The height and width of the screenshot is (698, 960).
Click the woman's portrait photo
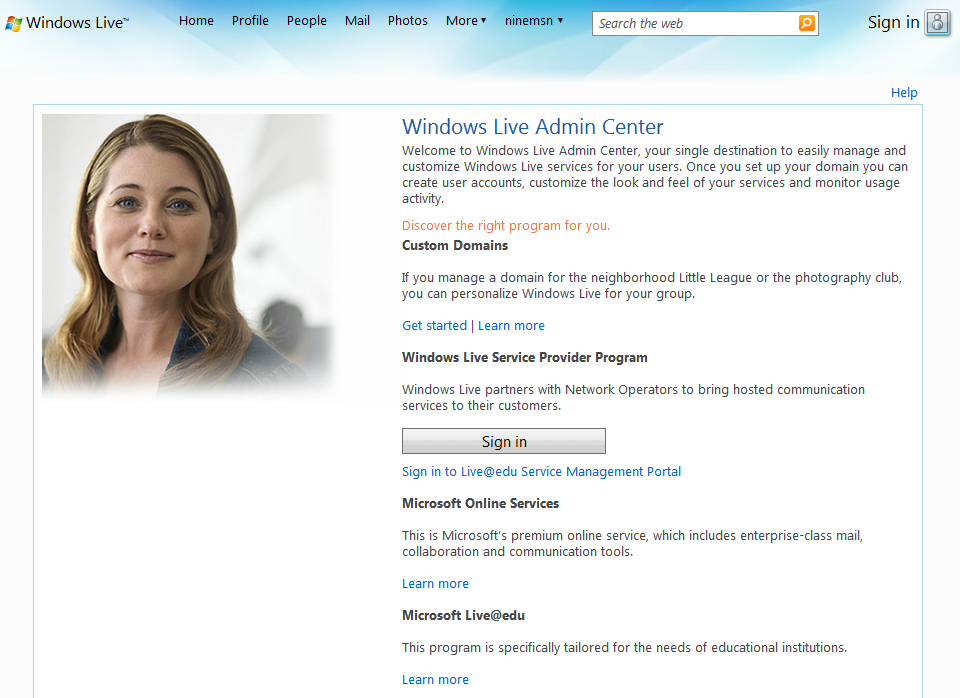pyautogui.click(x=188, y=255)
